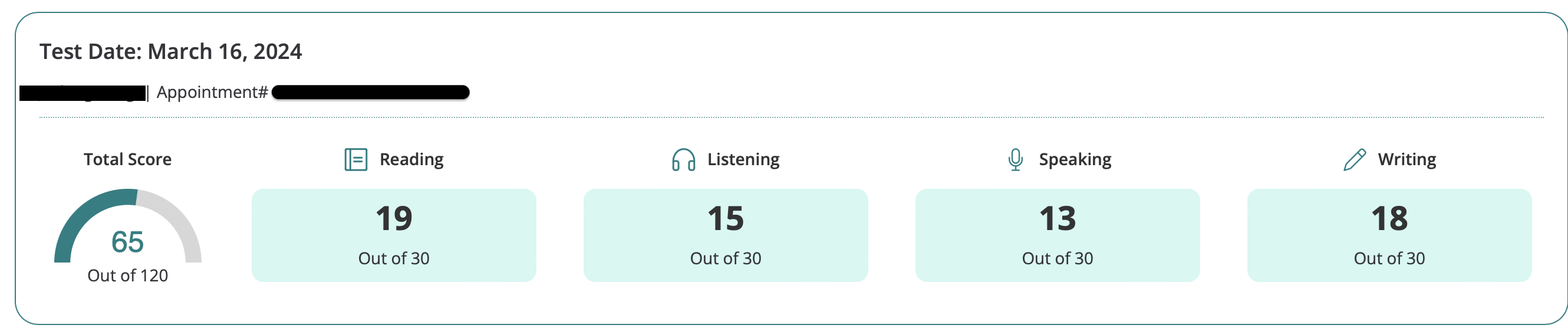Click the redacted name block before Appointment#

coord(83,93)
